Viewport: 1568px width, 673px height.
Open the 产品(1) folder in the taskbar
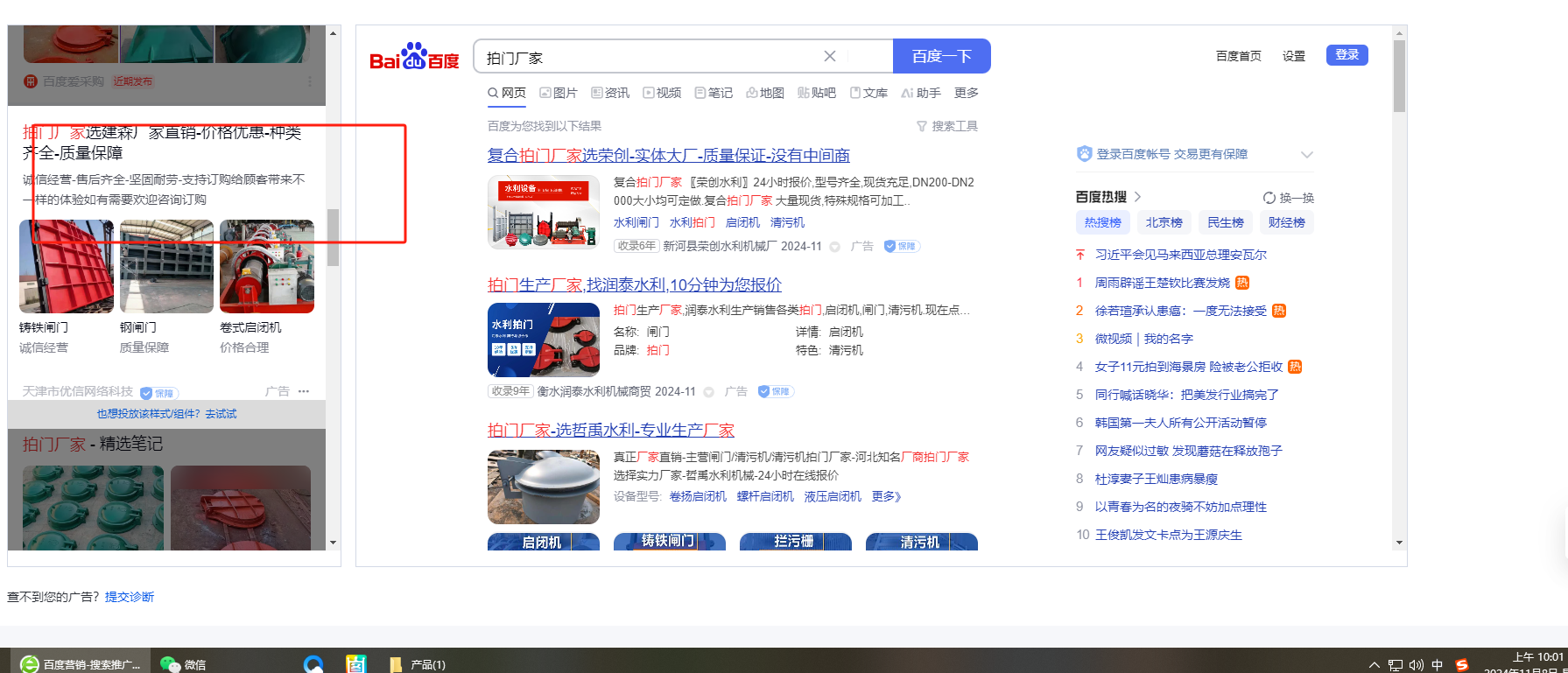pyautogui.click(x=418, y=664)
